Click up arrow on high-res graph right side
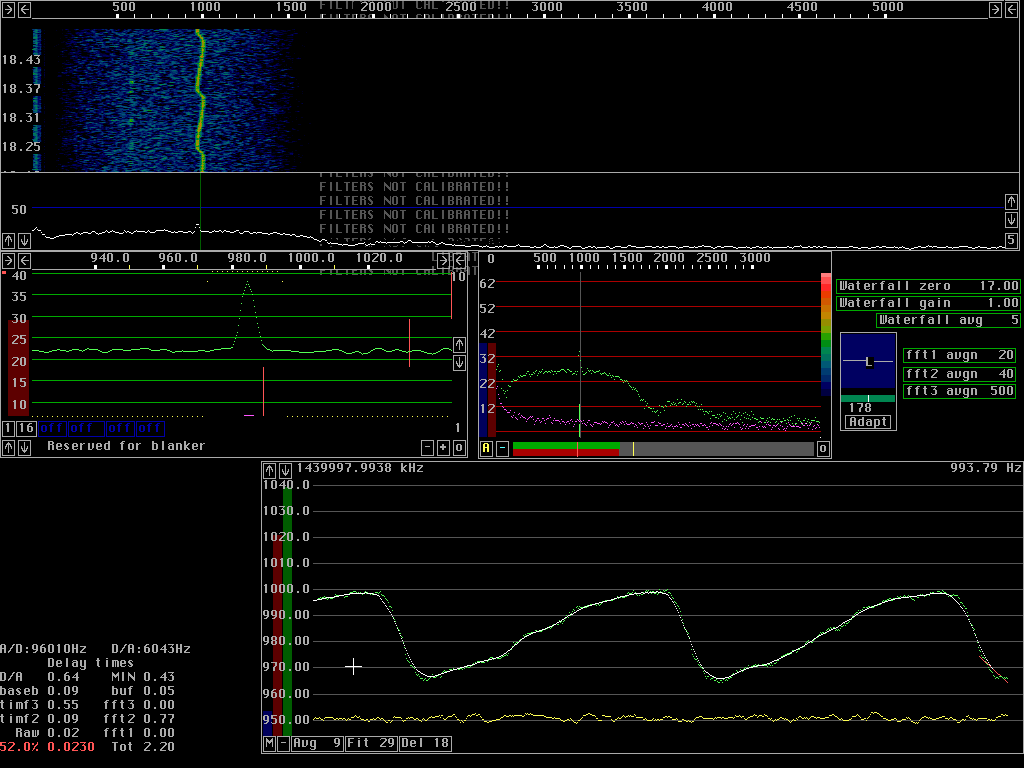The height and width of the screenshot is (768, 1024). [459, 344]
